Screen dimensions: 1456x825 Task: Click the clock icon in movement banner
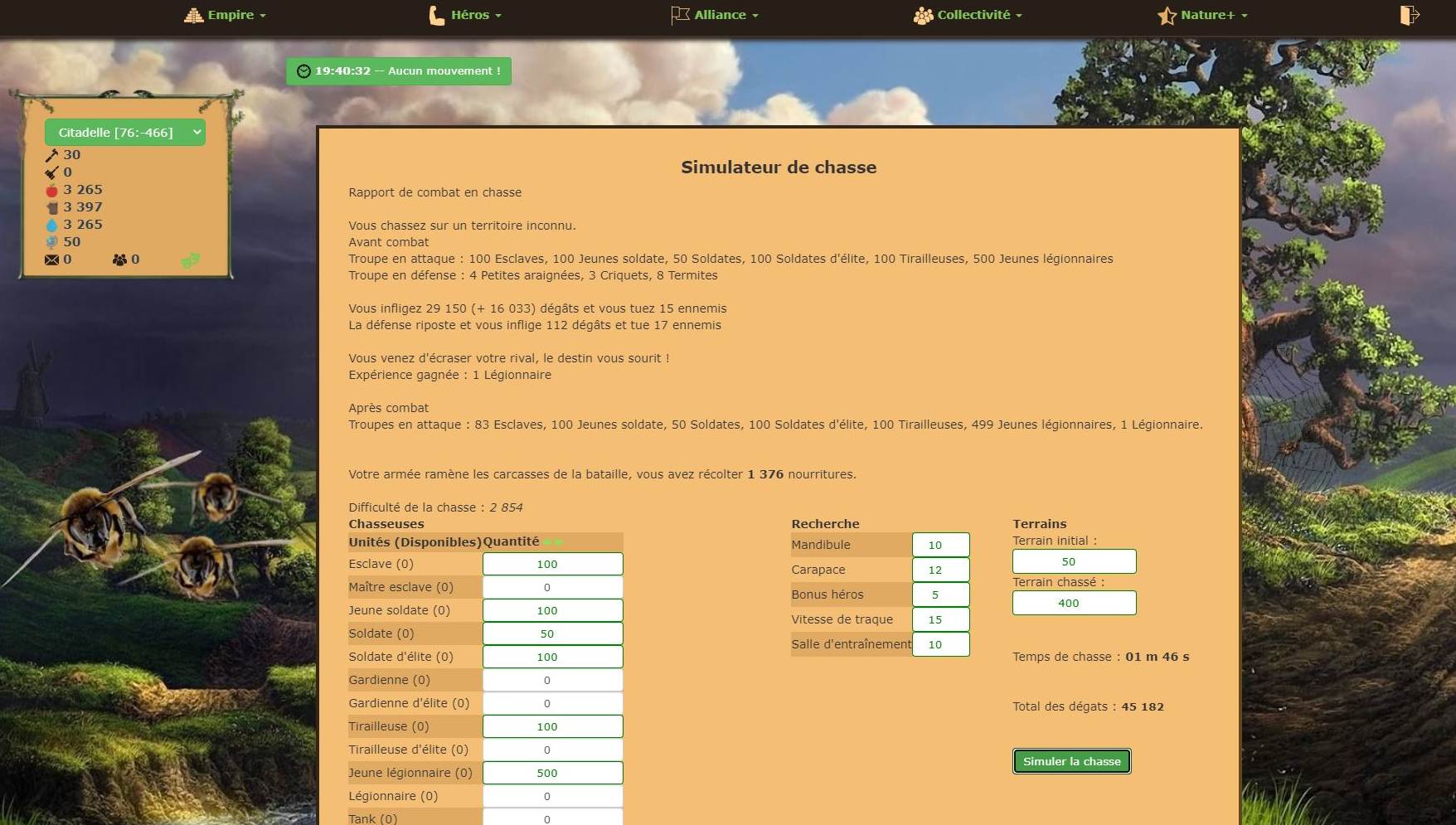pos(303,71)
